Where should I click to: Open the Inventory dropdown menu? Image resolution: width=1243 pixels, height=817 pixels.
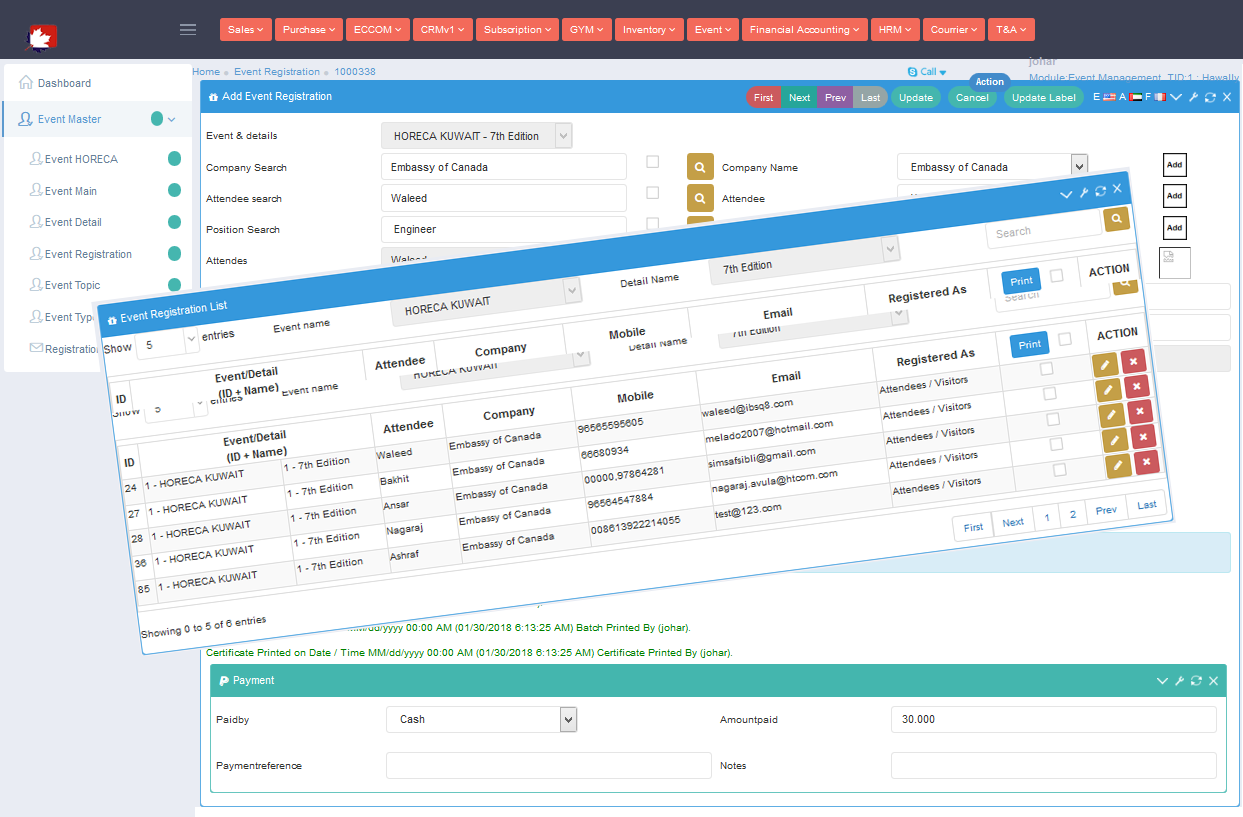[649, 30]
